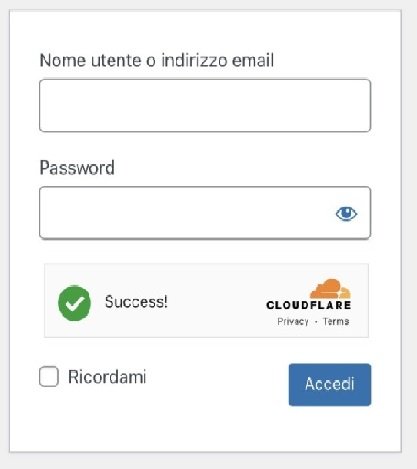Click the gray page background outside the form
The height and width of the screenshot is (469, 417).
[409, 233]
